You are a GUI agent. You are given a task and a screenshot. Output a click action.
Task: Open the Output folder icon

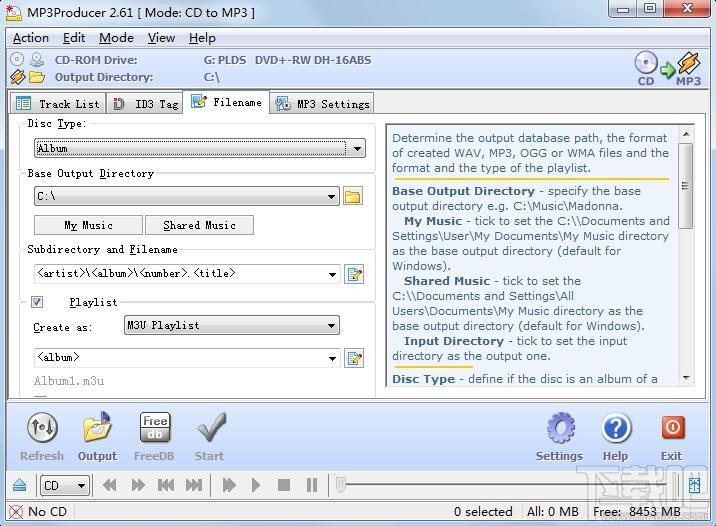(97, 427)
